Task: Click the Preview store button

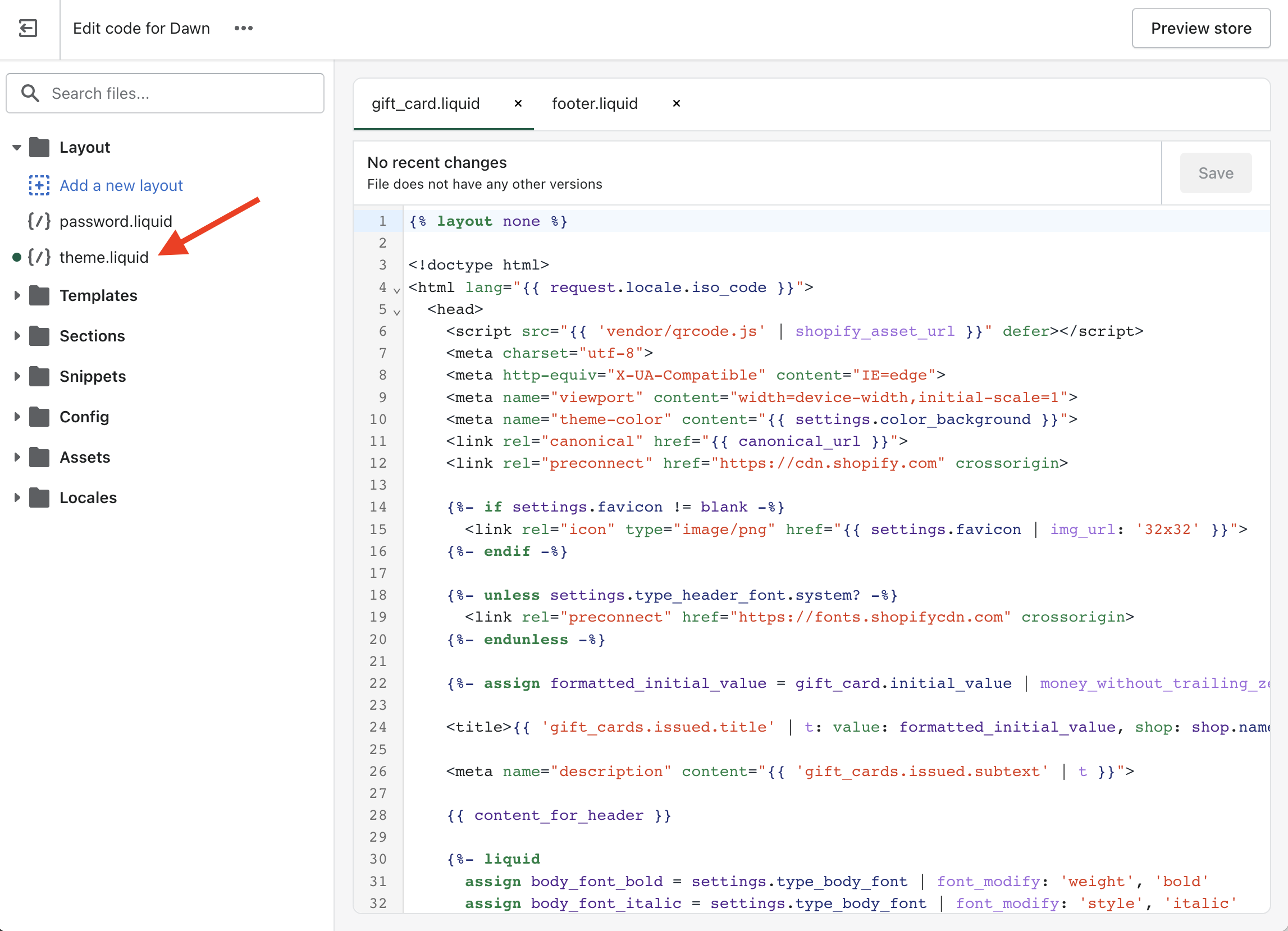Action: [x=1200, y=28]
